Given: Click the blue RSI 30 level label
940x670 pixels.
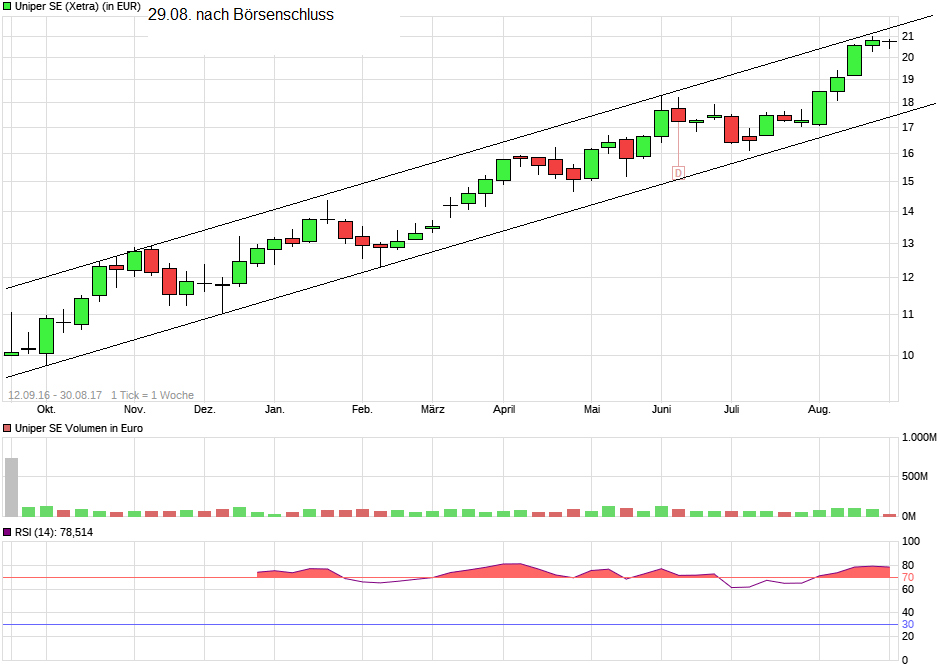Looking at the screenshot, I should (x=908, y=624).
